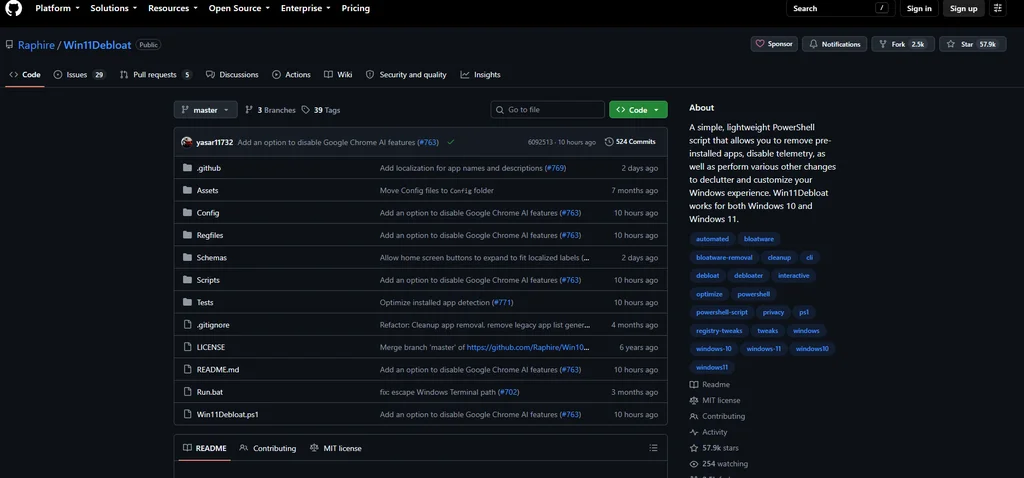Click the Config folder icon

coord(187,213)
